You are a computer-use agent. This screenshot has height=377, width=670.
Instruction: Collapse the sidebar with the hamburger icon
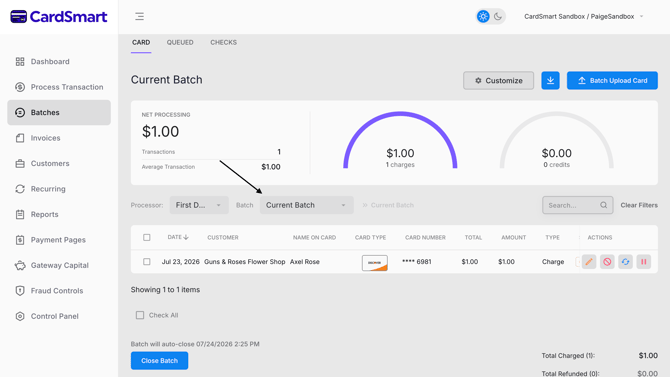tap(139, 17)
